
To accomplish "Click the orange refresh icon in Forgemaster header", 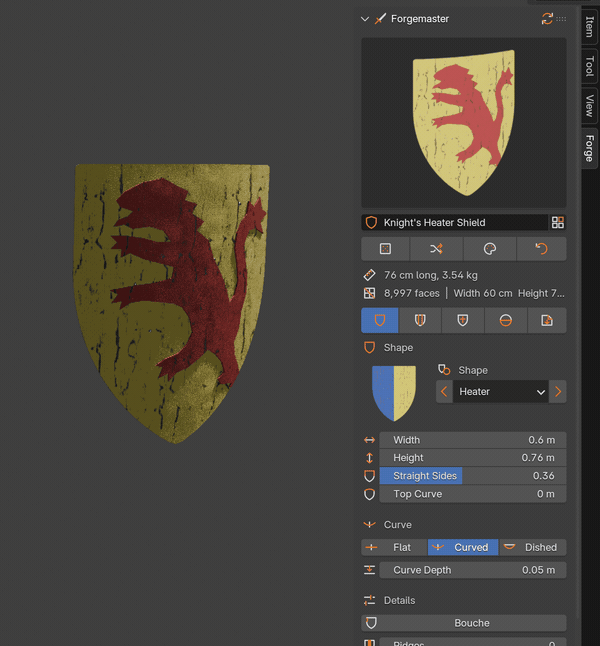I will click(x=547, y=19).
